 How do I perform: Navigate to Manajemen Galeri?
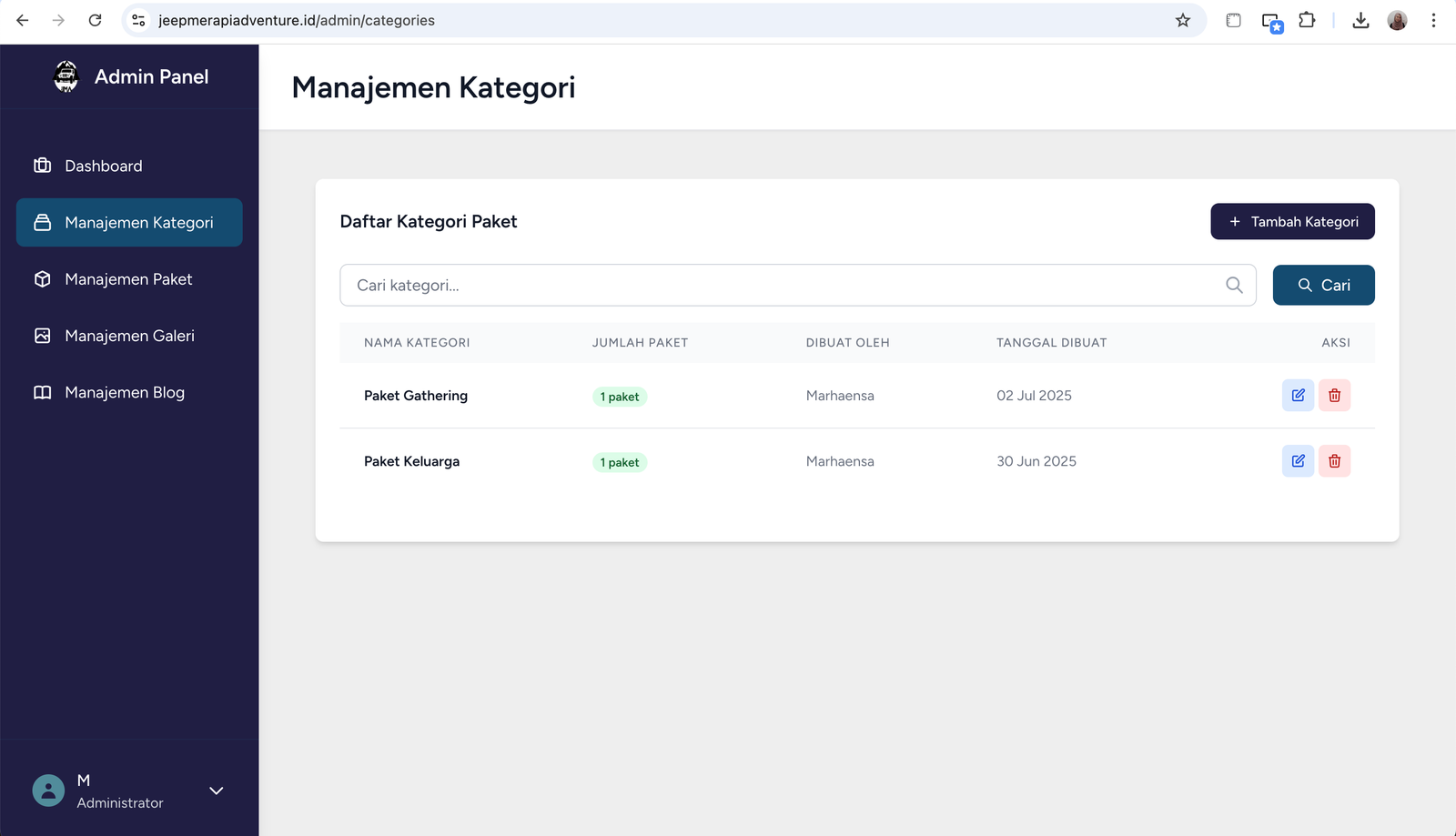point(129,336)
